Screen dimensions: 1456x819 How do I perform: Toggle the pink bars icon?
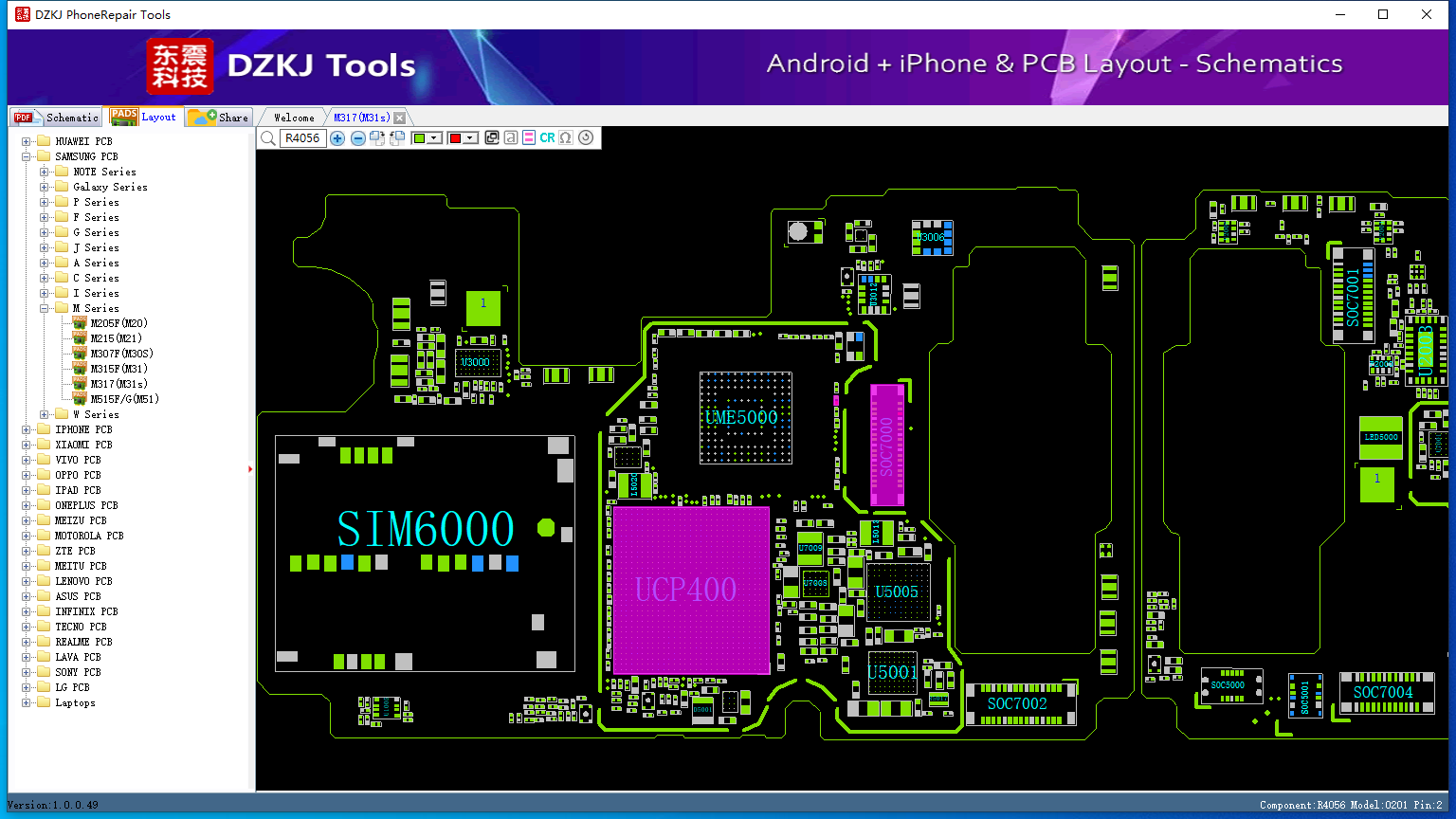click(529, 138)
